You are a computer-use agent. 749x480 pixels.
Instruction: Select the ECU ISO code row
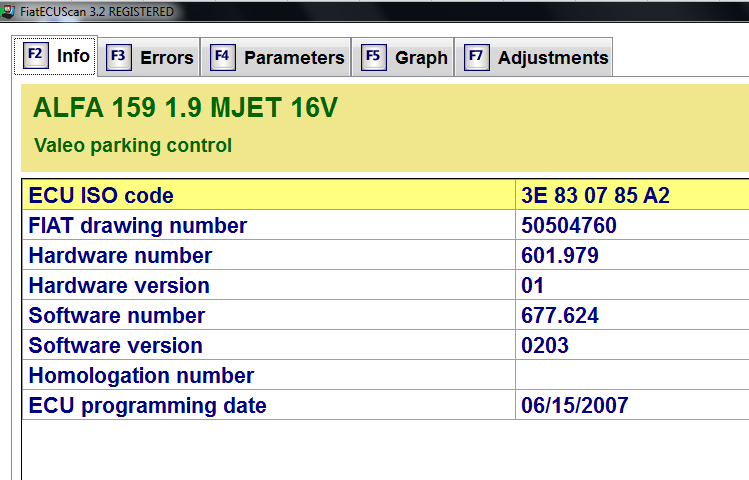point(101,195)
